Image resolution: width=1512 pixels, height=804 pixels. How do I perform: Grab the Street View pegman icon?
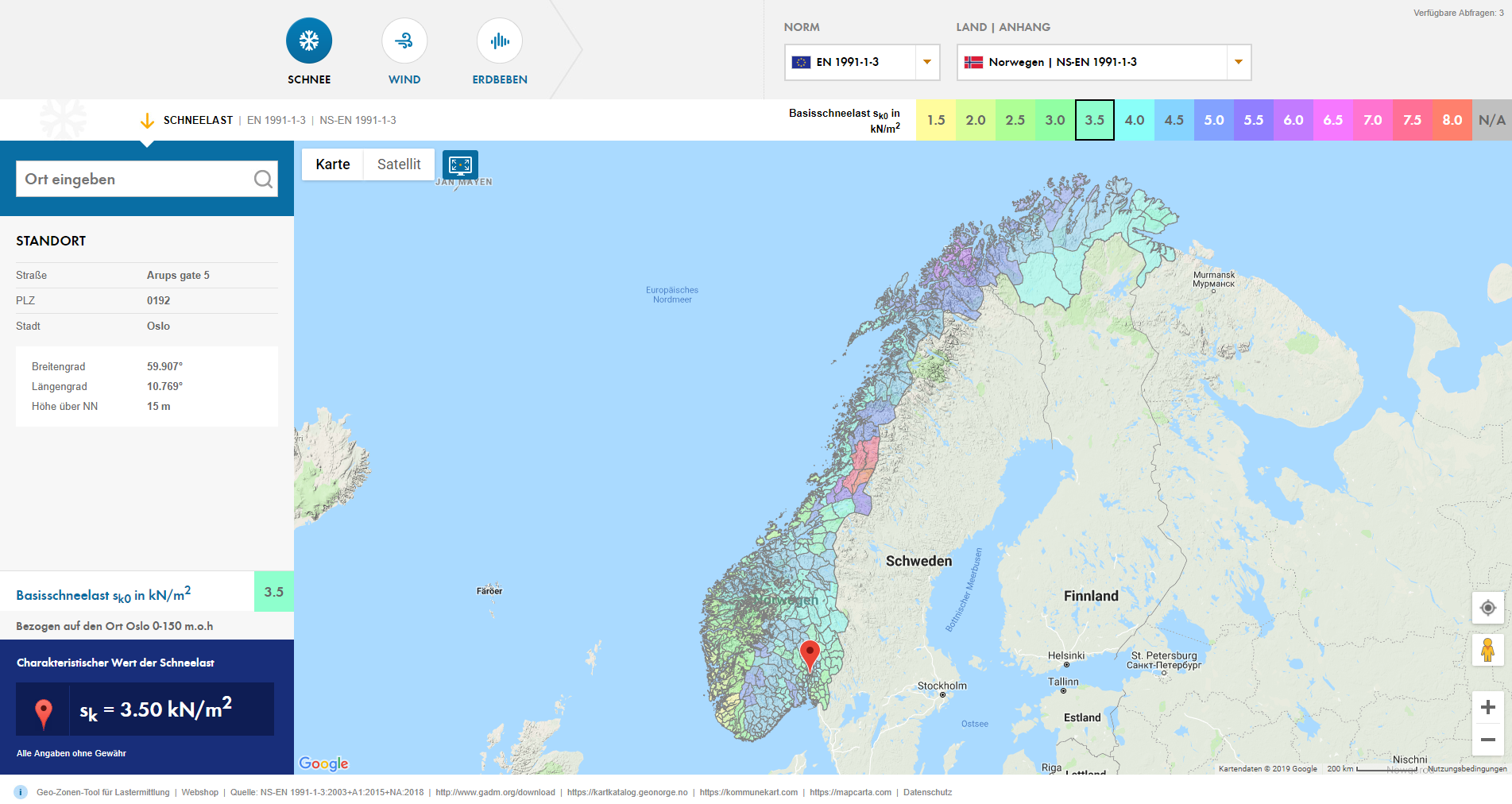(1487, 651)
